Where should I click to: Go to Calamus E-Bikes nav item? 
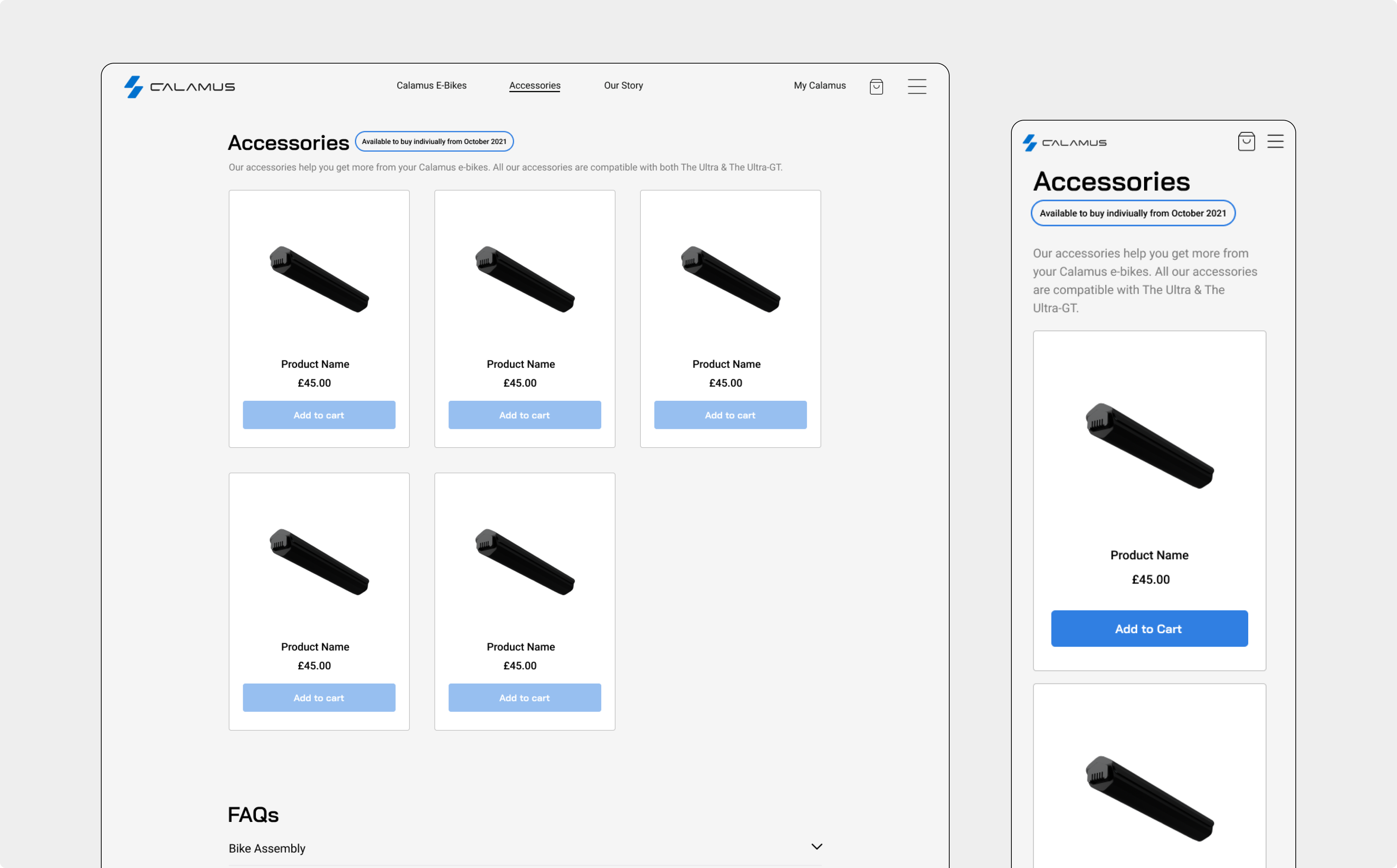431,85
